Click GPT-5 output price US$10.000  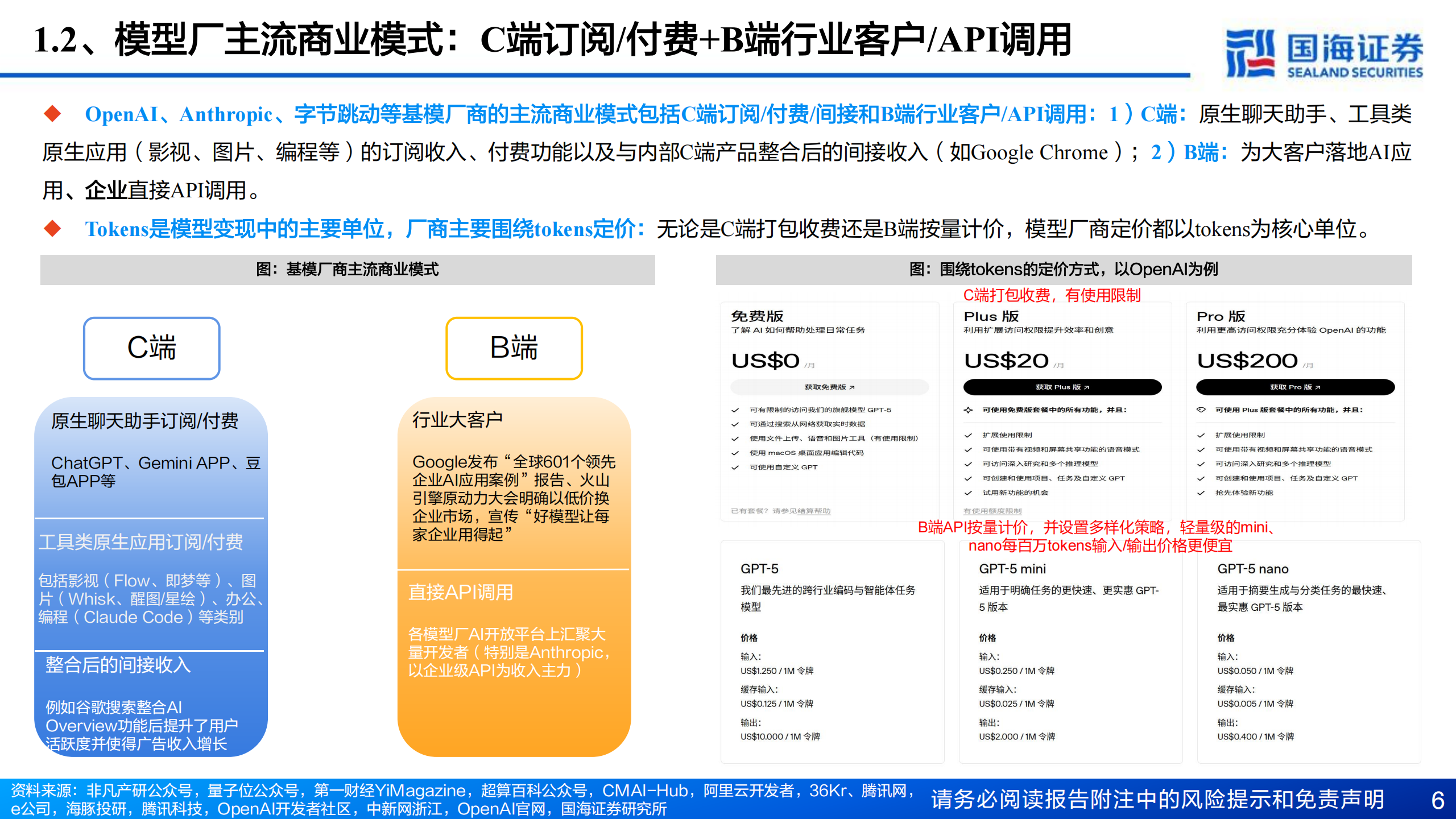coord(780,737)
